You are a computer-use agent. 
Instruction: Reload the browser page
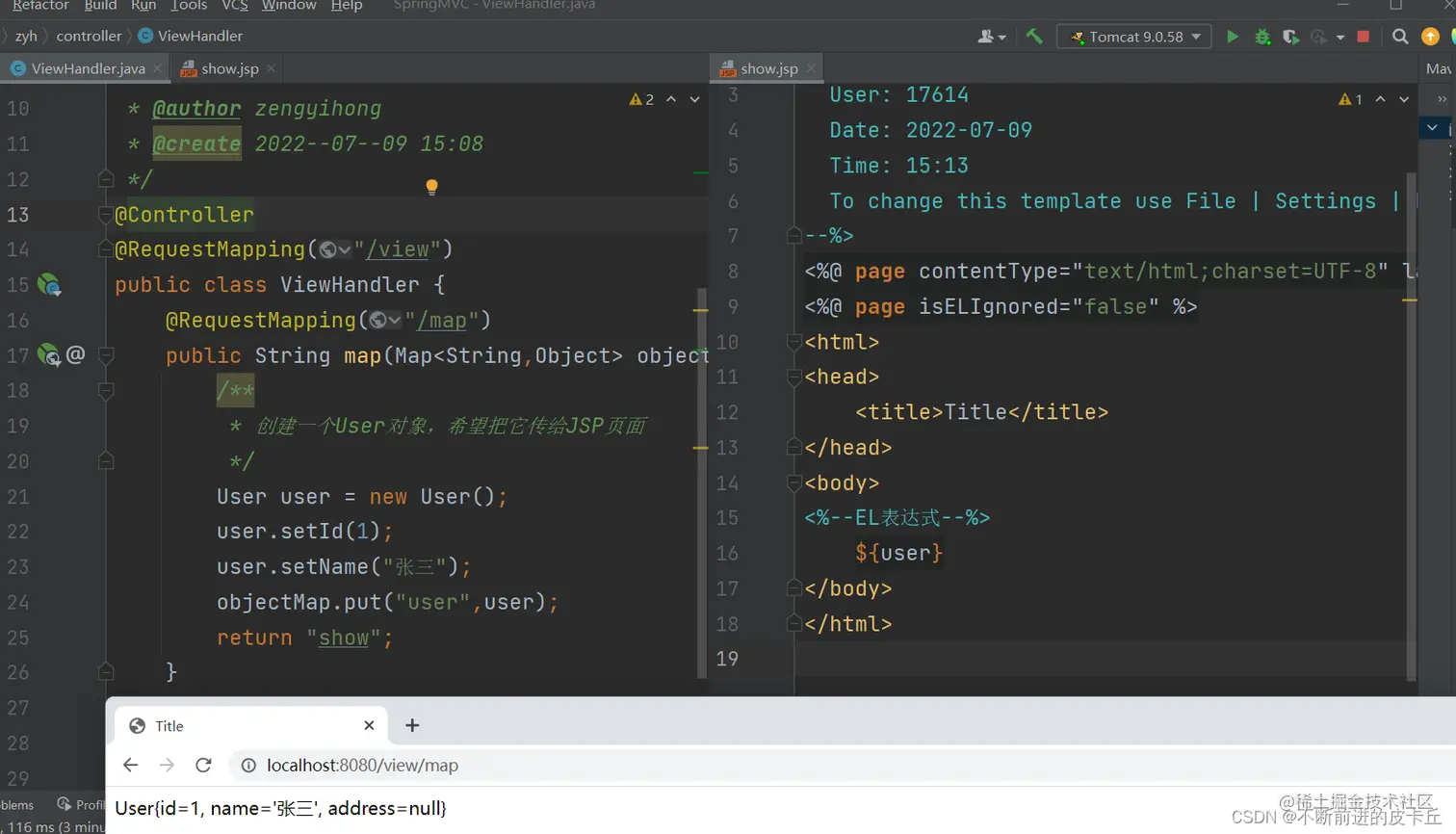point(203,765)
